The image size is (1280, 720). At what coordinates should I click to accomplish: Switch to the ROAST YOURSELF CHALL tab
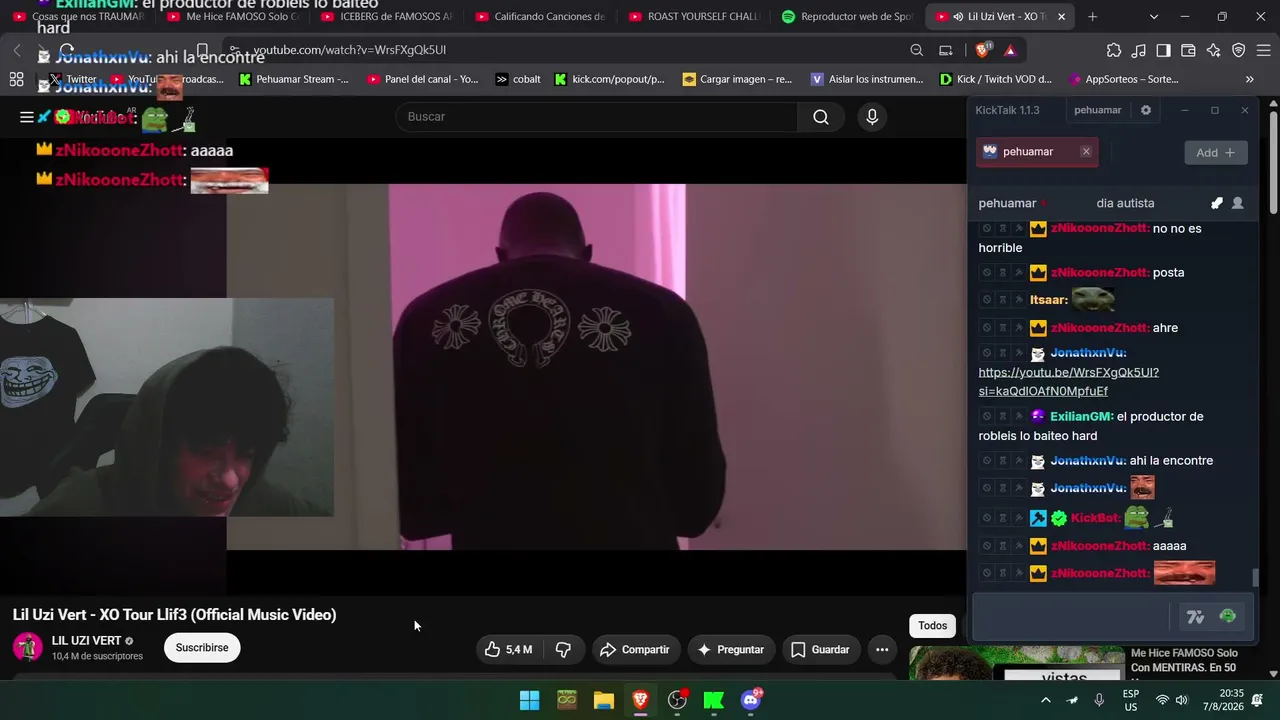(x=696, y=17)
